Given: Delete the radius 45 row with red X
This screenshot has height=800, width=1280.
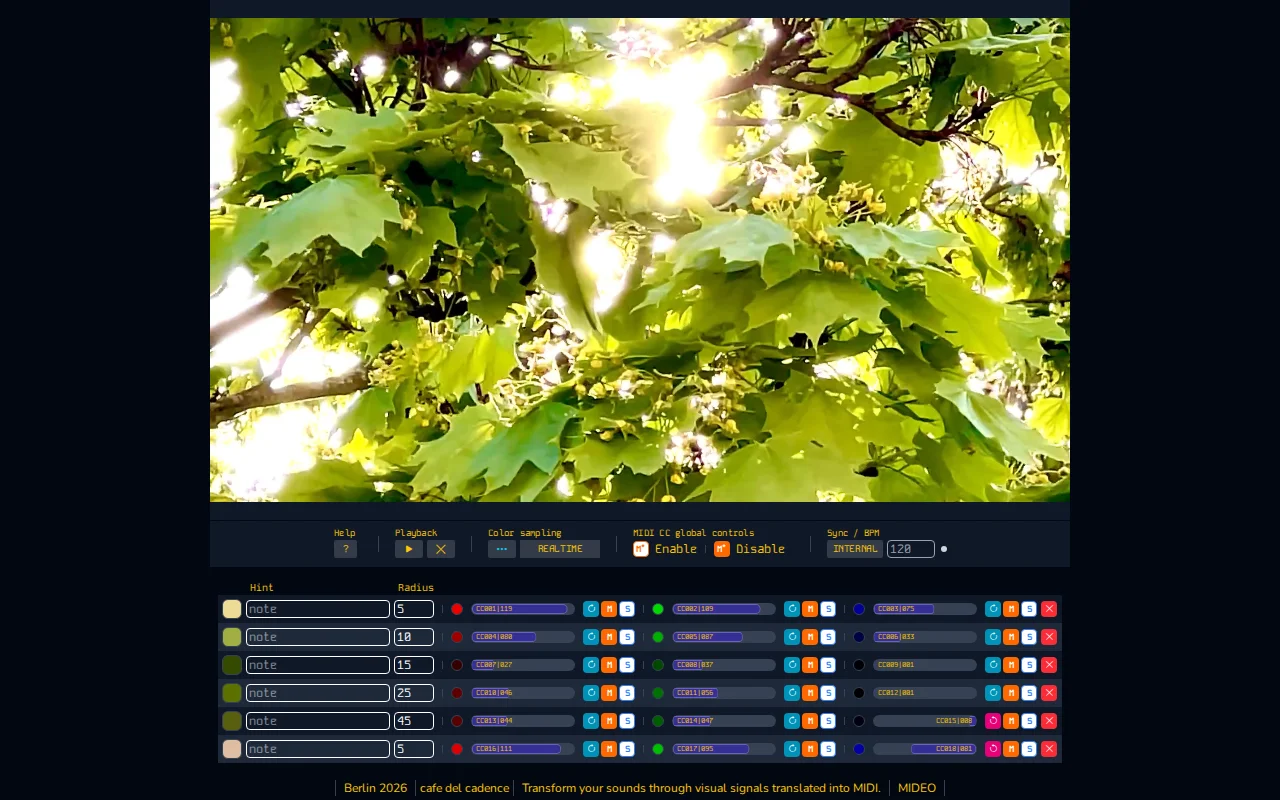Looking at the screenshot, I should pos(1049,721).
